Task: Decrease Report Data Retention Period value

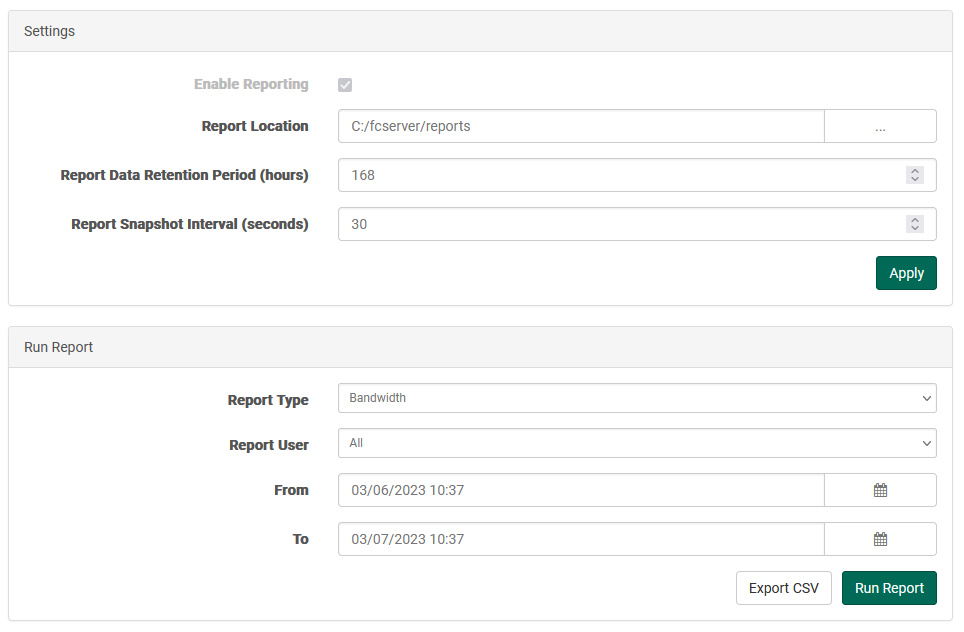Action: point(915,180)
